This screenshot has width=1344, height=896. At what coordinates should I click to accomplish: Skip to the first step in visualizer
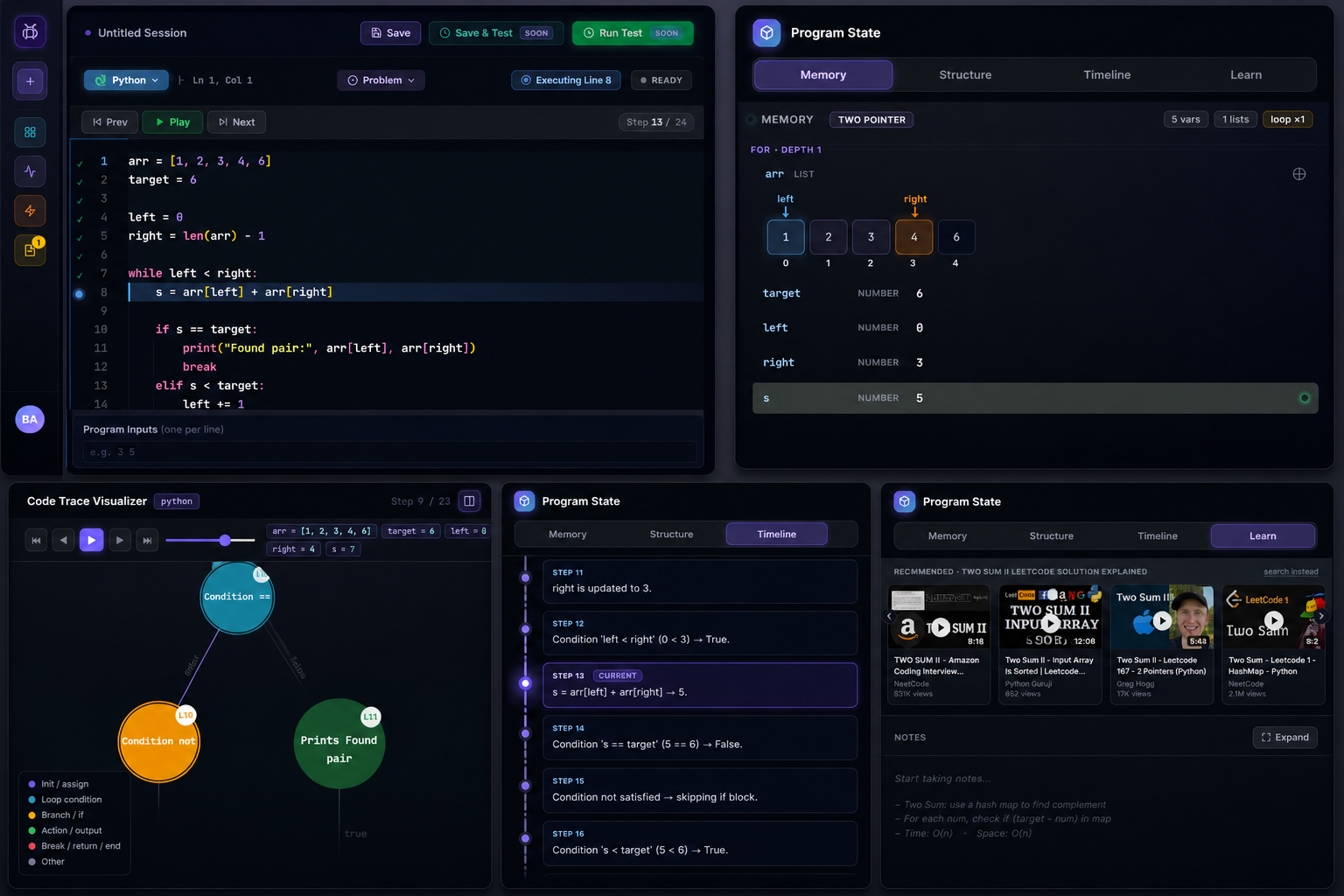36,541
